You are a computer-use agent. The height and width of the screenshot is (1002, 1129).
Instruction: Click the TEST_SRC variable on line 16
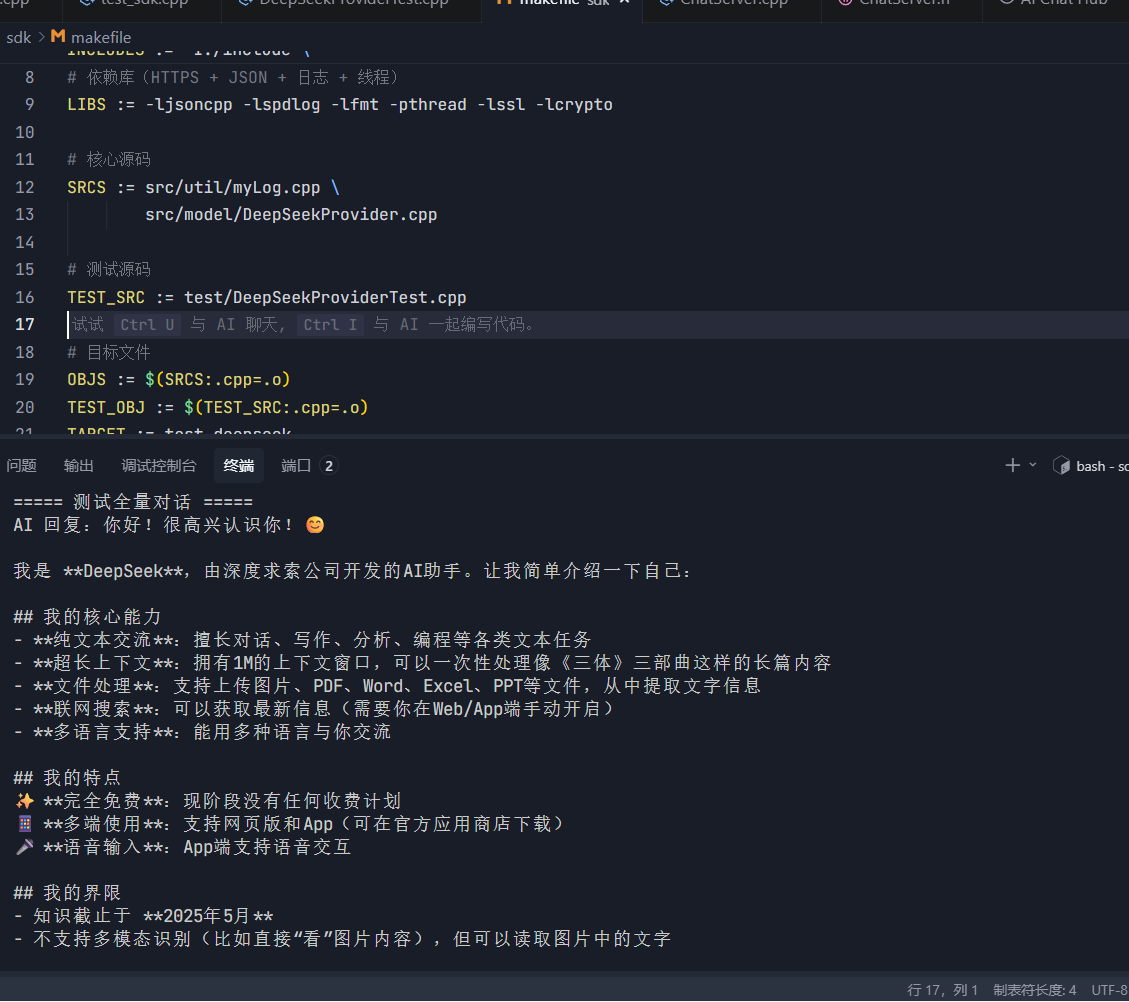point(106,297)
